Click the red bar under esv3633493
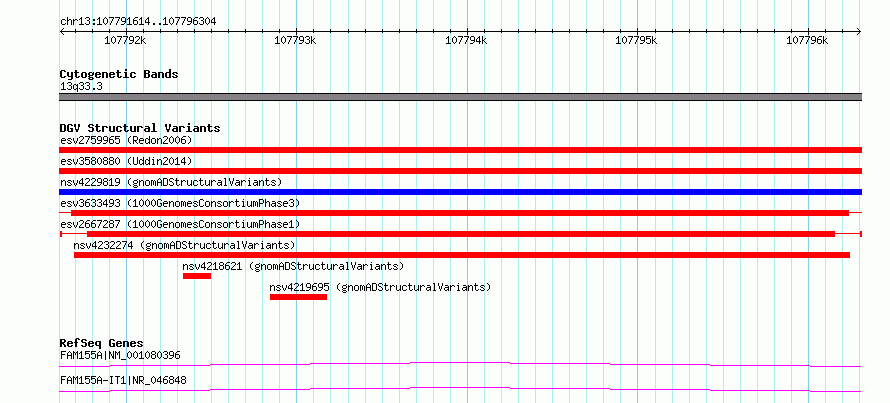This screenshot has width=890, height=403. 460,213
